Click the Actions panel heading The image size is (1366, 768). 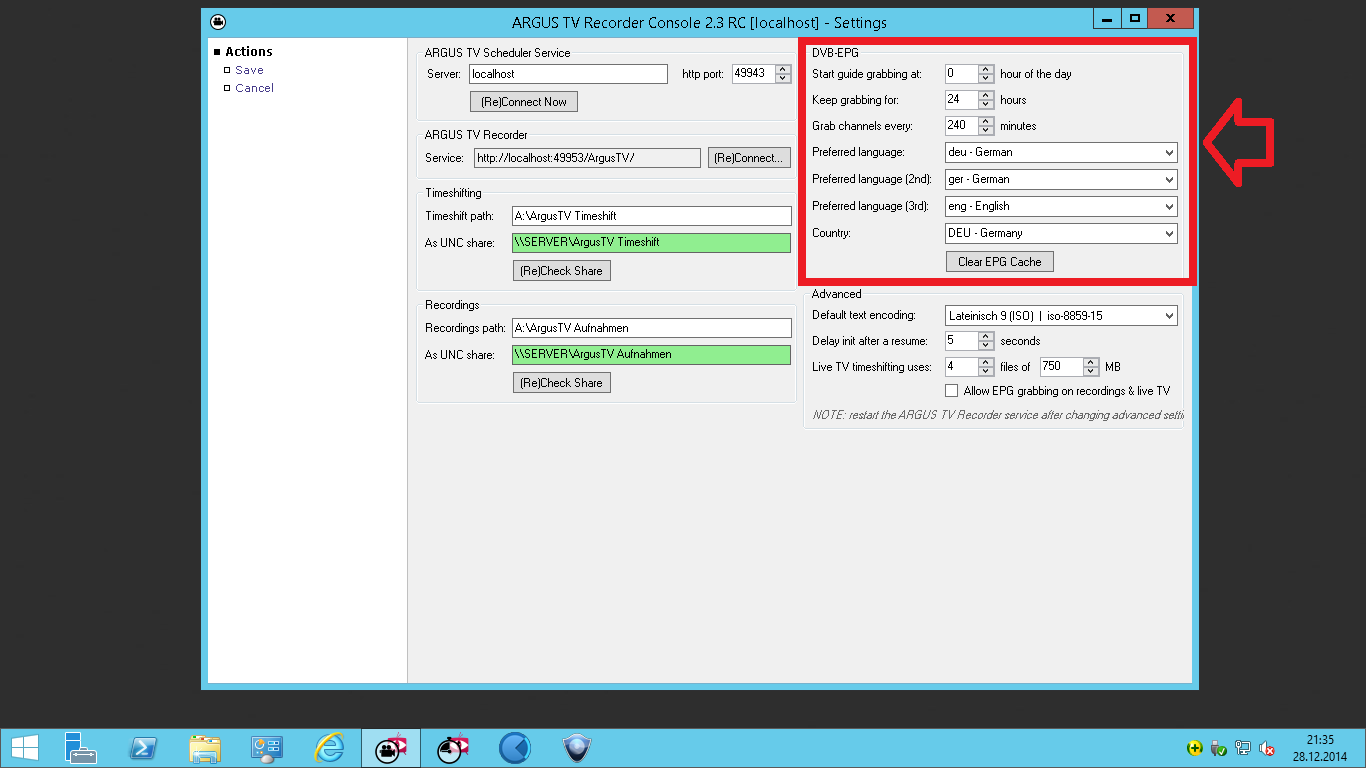[249, 52]
